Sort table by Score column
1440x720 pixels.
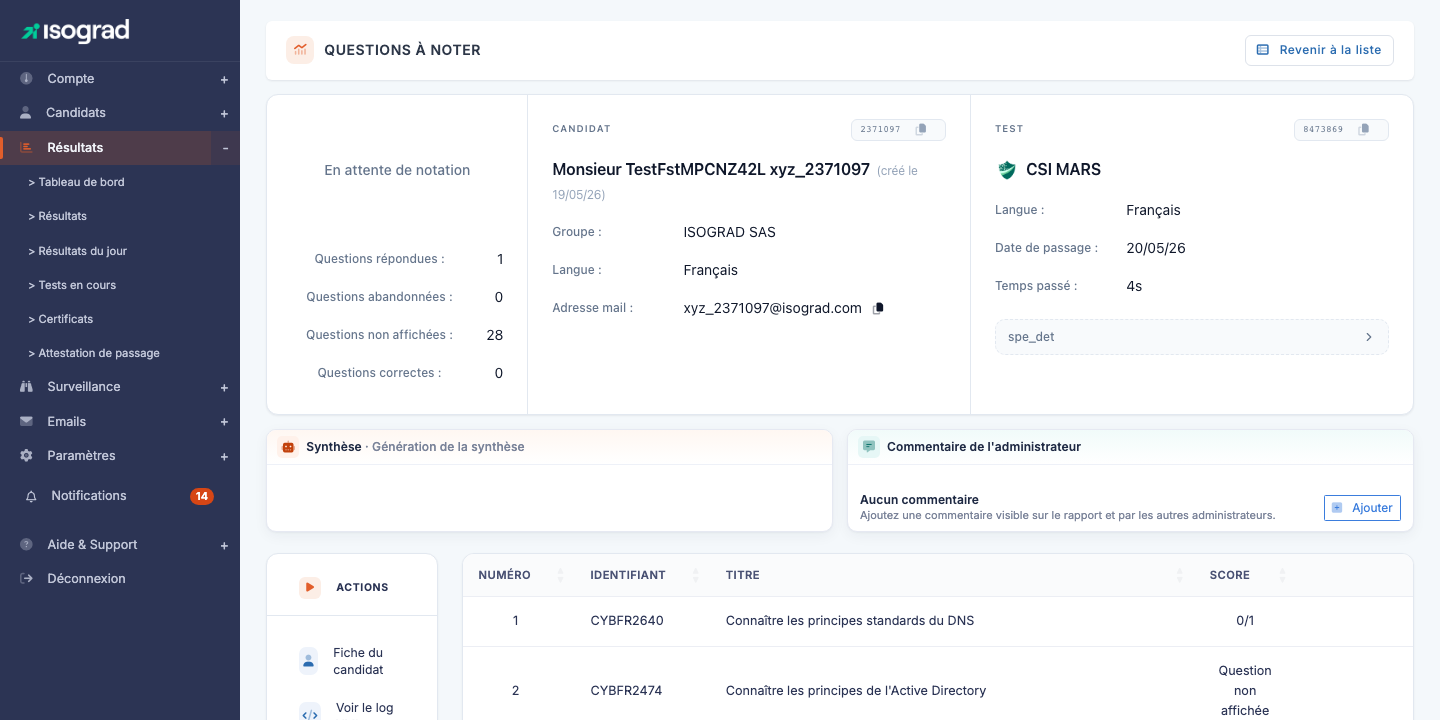click(x=1282, y=575)
